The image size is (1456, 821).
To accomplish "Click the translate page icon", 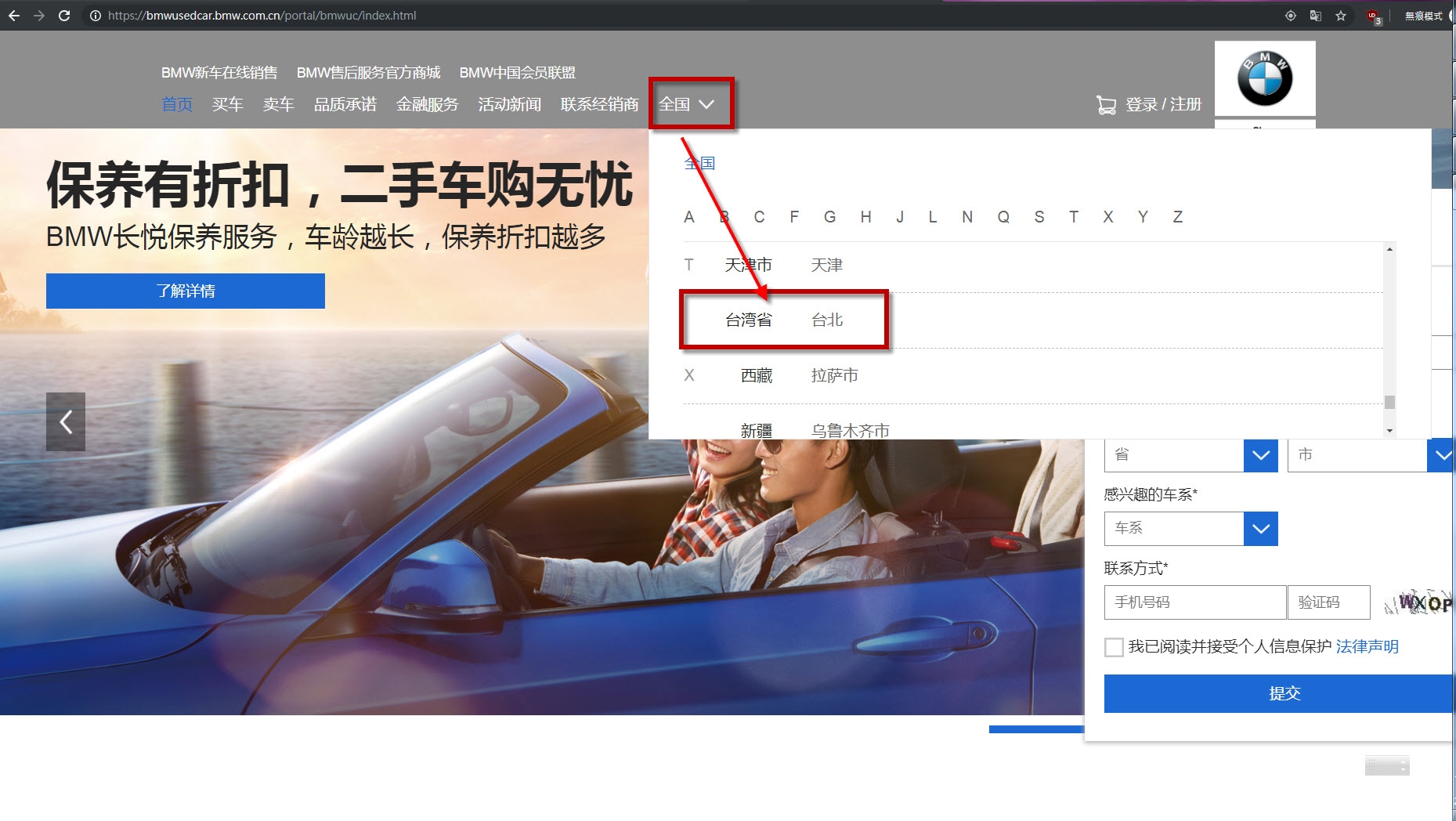I will [x=1316, y=16].
